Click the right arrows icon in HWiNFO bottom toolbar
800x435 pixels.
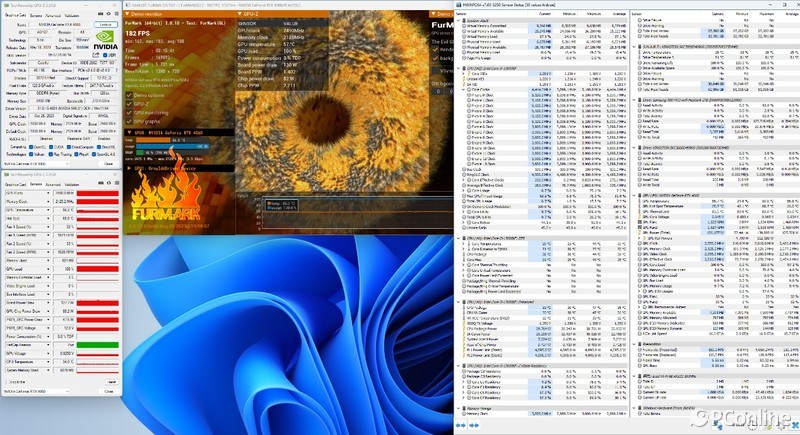click(x=474, y=425)
